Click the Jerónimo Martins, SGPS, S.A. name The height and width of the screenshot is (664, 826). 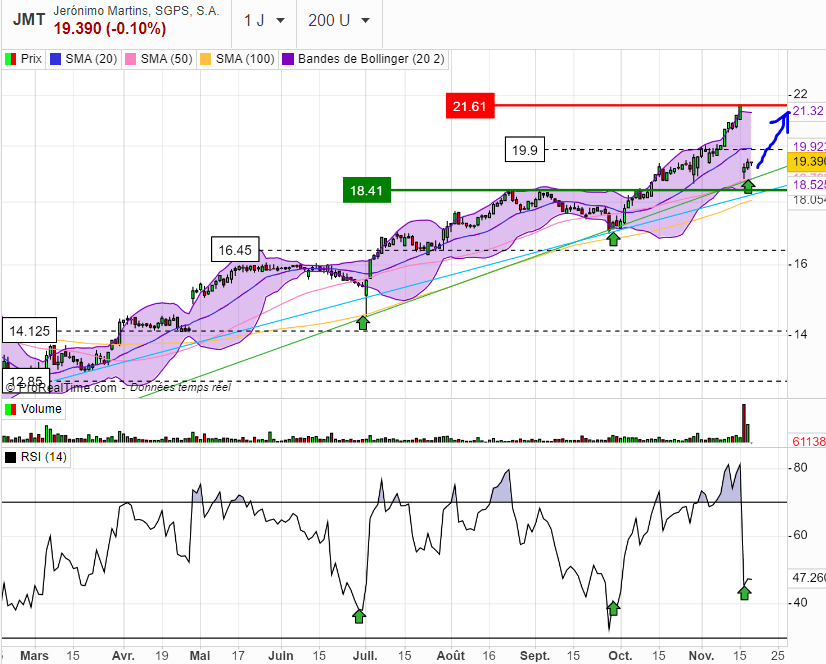136,11
